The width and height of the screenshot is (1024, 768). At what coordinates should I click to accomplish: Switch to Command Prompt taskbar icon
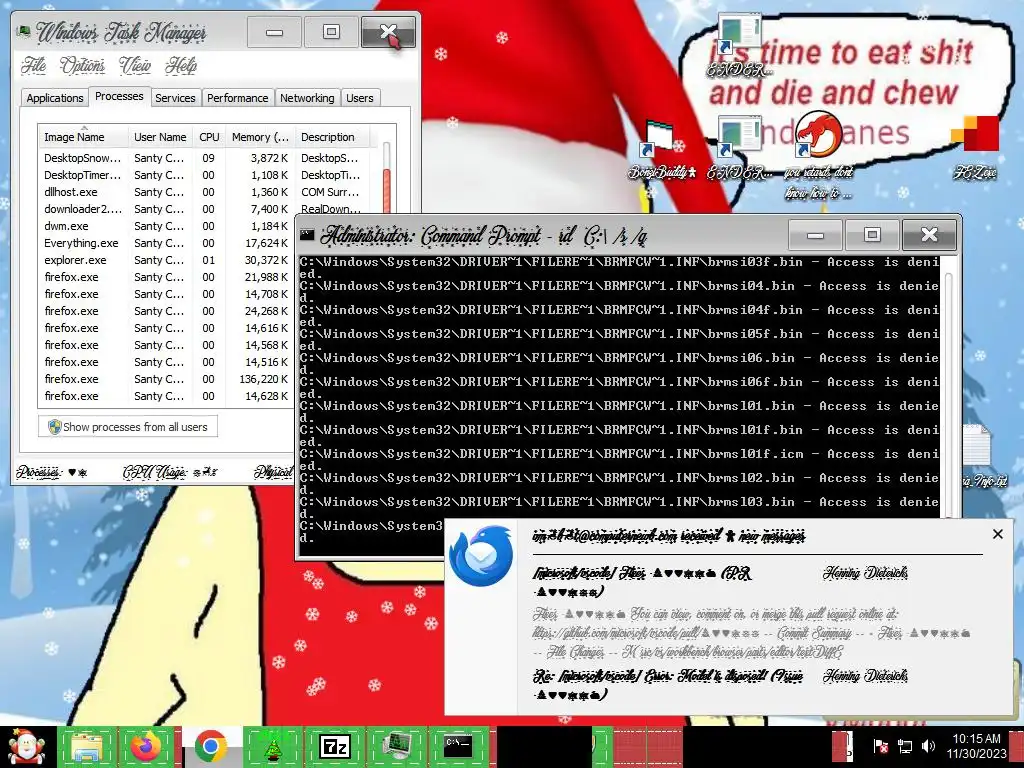[x=458, y=747]
